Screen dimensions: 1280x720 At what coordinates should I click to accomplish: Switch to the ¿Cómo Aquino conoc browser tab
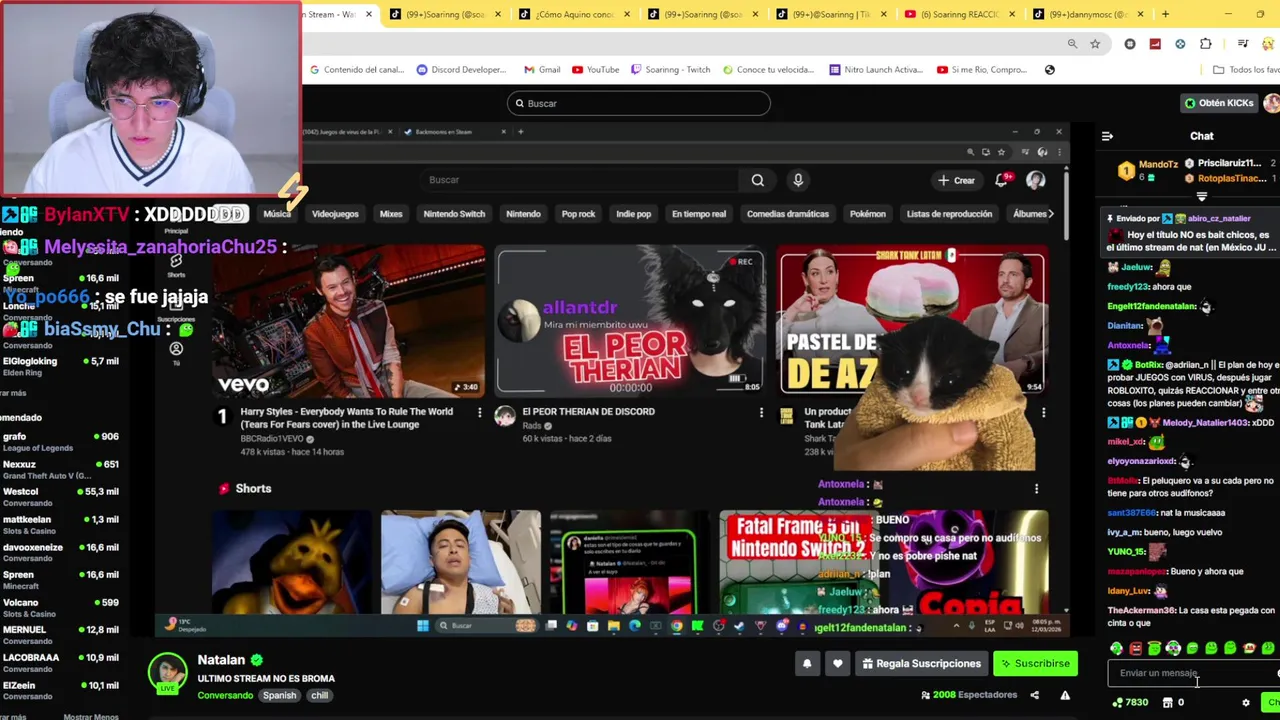pyautogui.click(x=574, y=14)
